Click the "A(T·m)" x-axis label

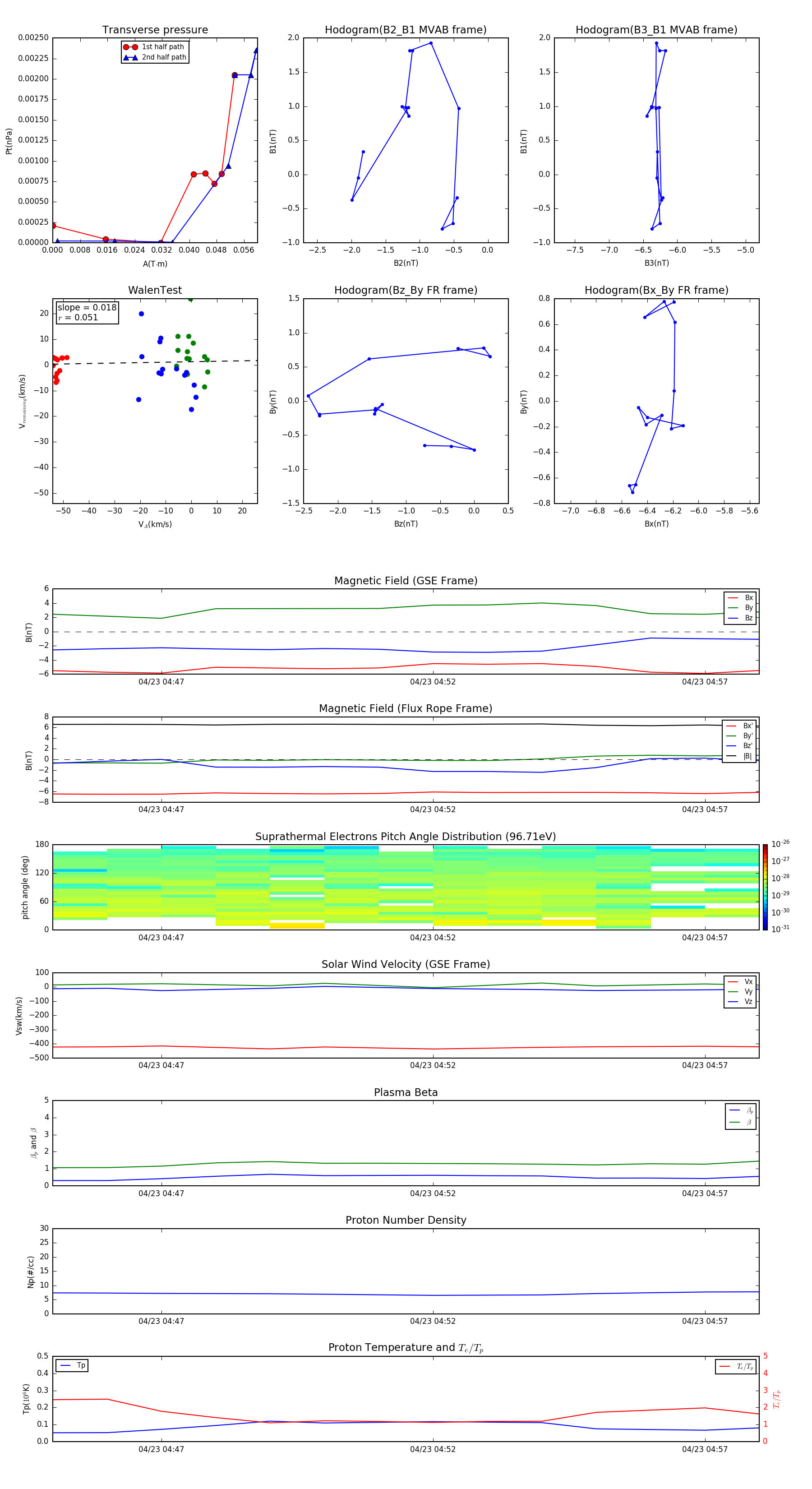[155, 264]
